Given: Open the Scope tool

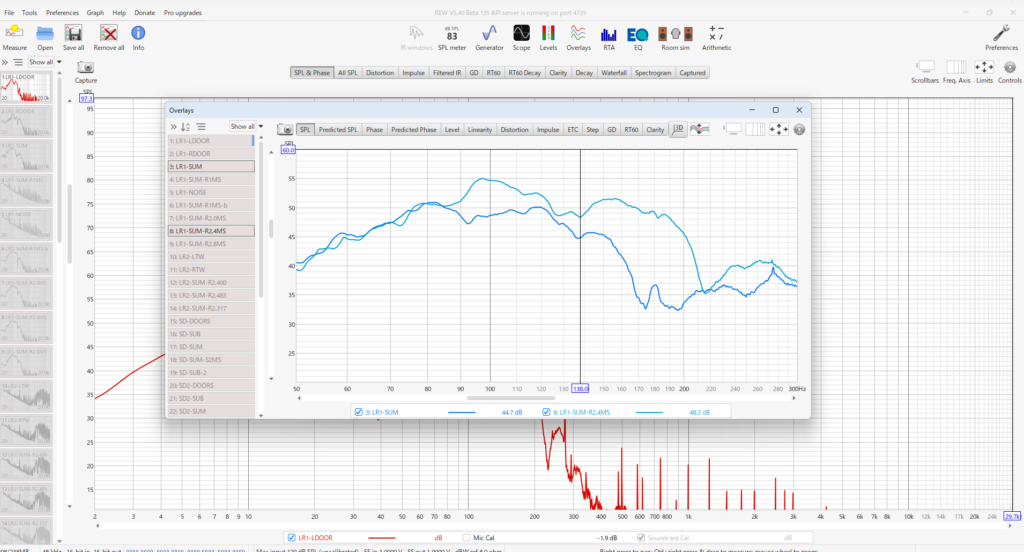Looking at the screenshot, I should coord(521,38).
